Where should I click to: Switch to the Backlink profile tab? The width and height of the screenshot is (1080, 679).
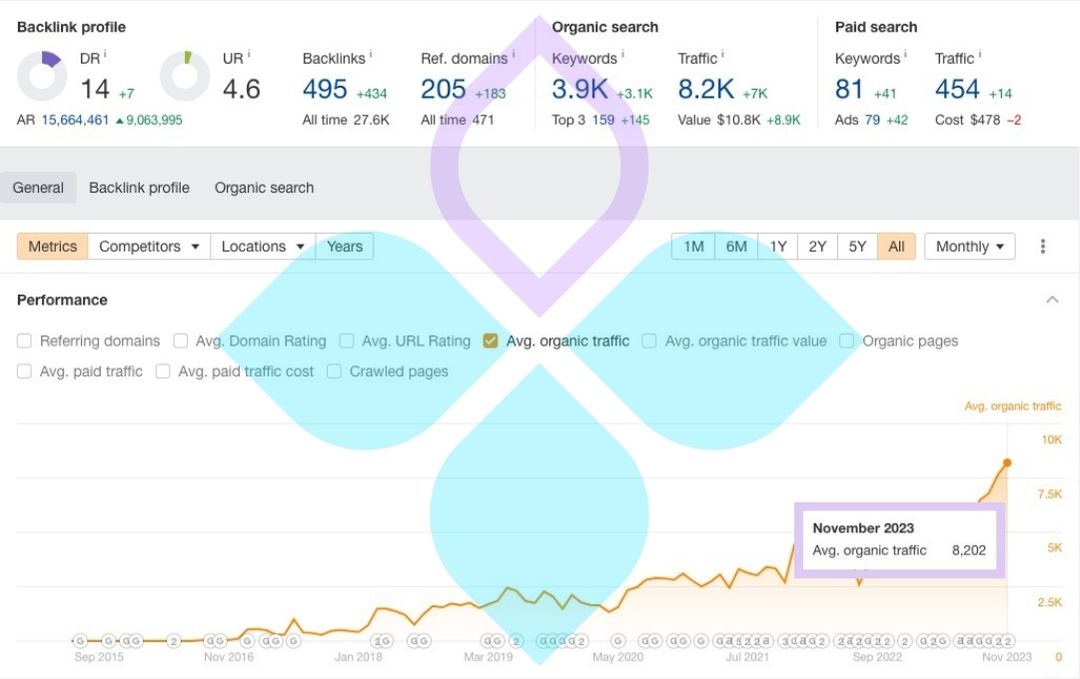click(139, 188)
